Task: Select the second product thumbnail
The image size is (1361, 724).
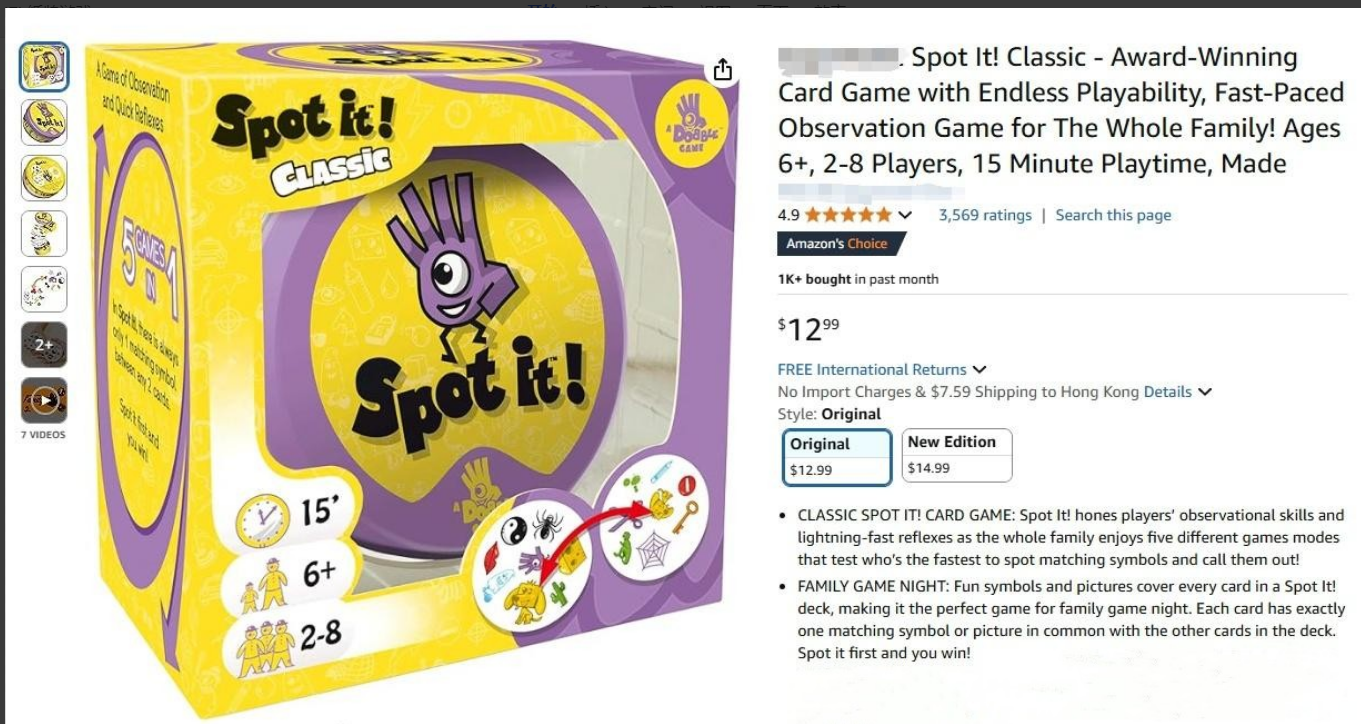Action: coord(44,122)
